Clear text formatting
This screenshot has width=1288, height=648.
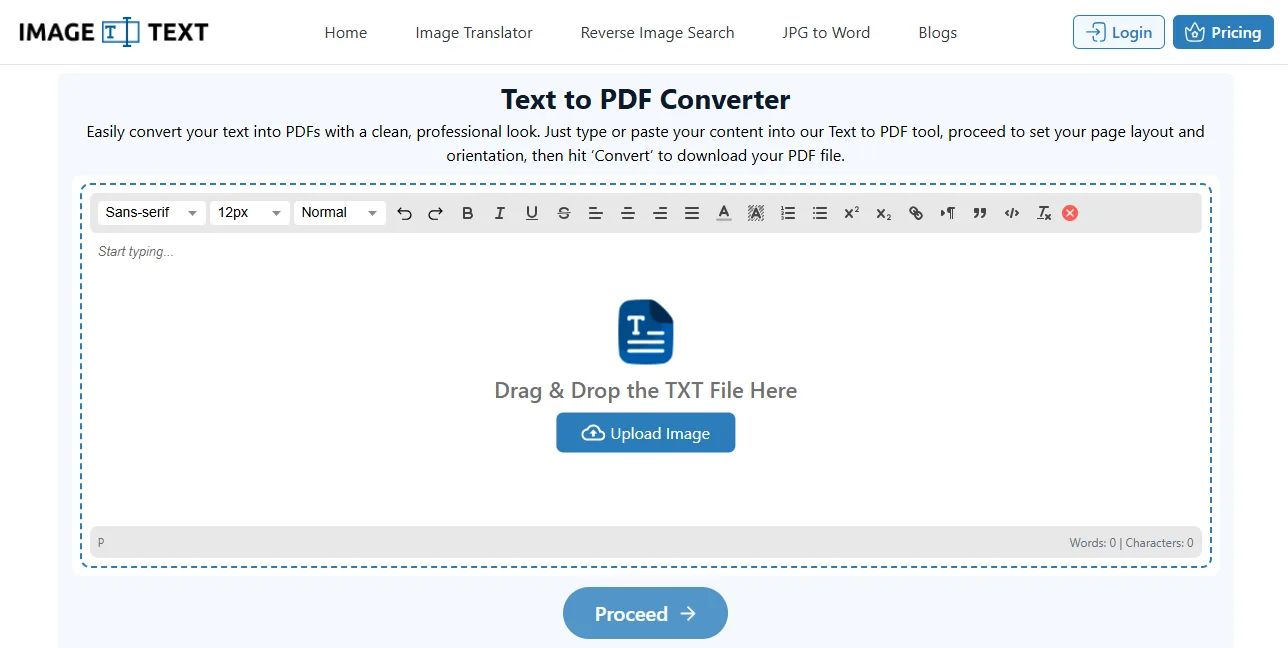(x=1044, y=213)
